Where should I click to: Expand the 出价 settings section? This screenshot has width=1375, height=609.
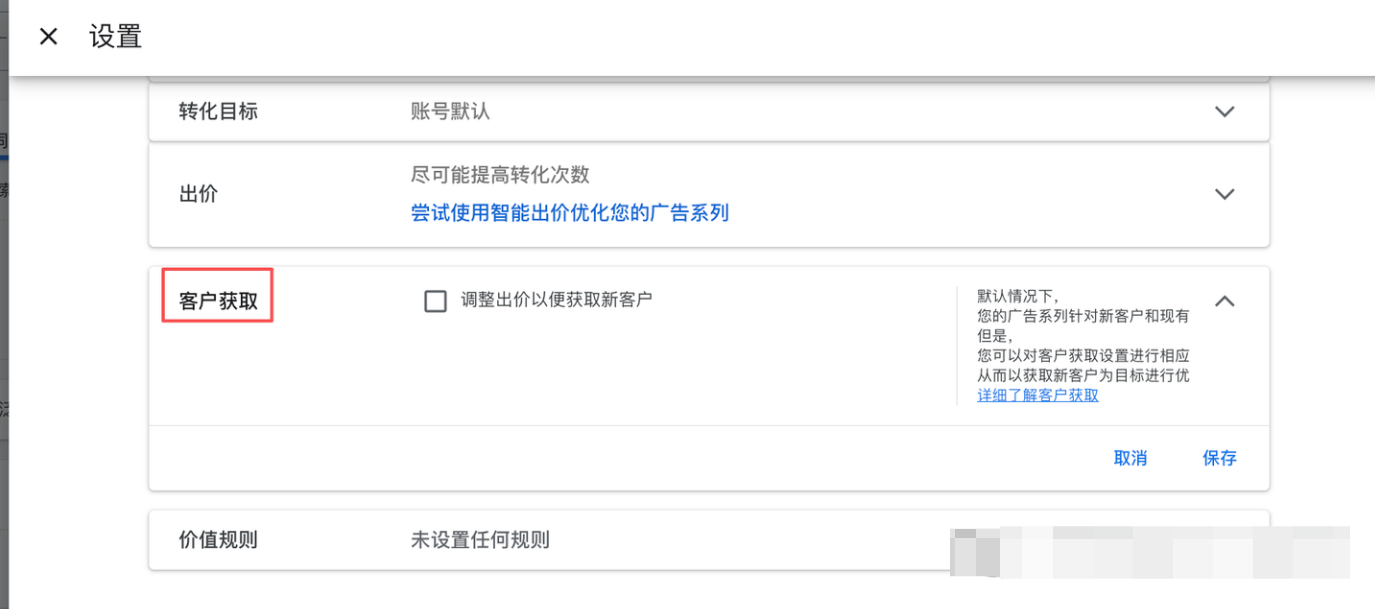[1224, 194]
